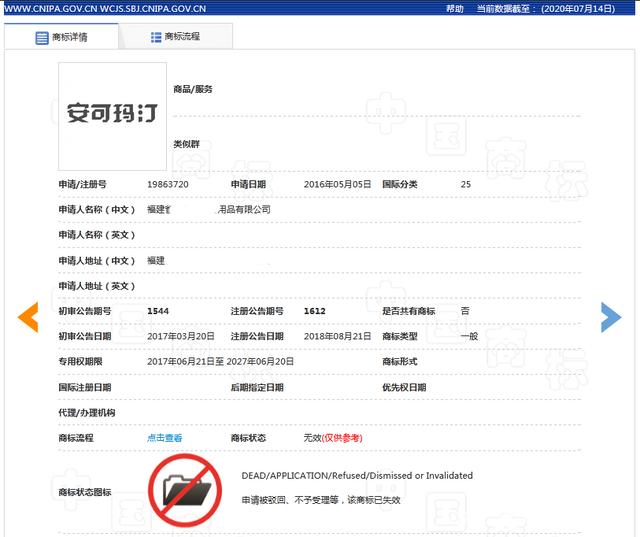Viewport: 640px width, 537px height.
Task: Click the 代理/办理机构 label
Action: point(87,413)
